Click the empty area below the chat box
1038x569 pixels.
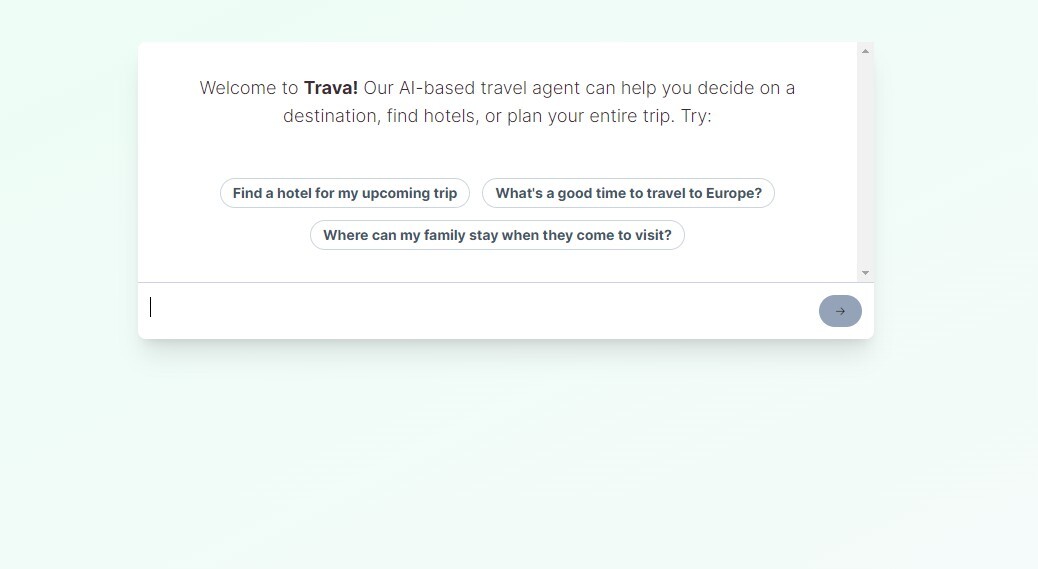(505, 450)
